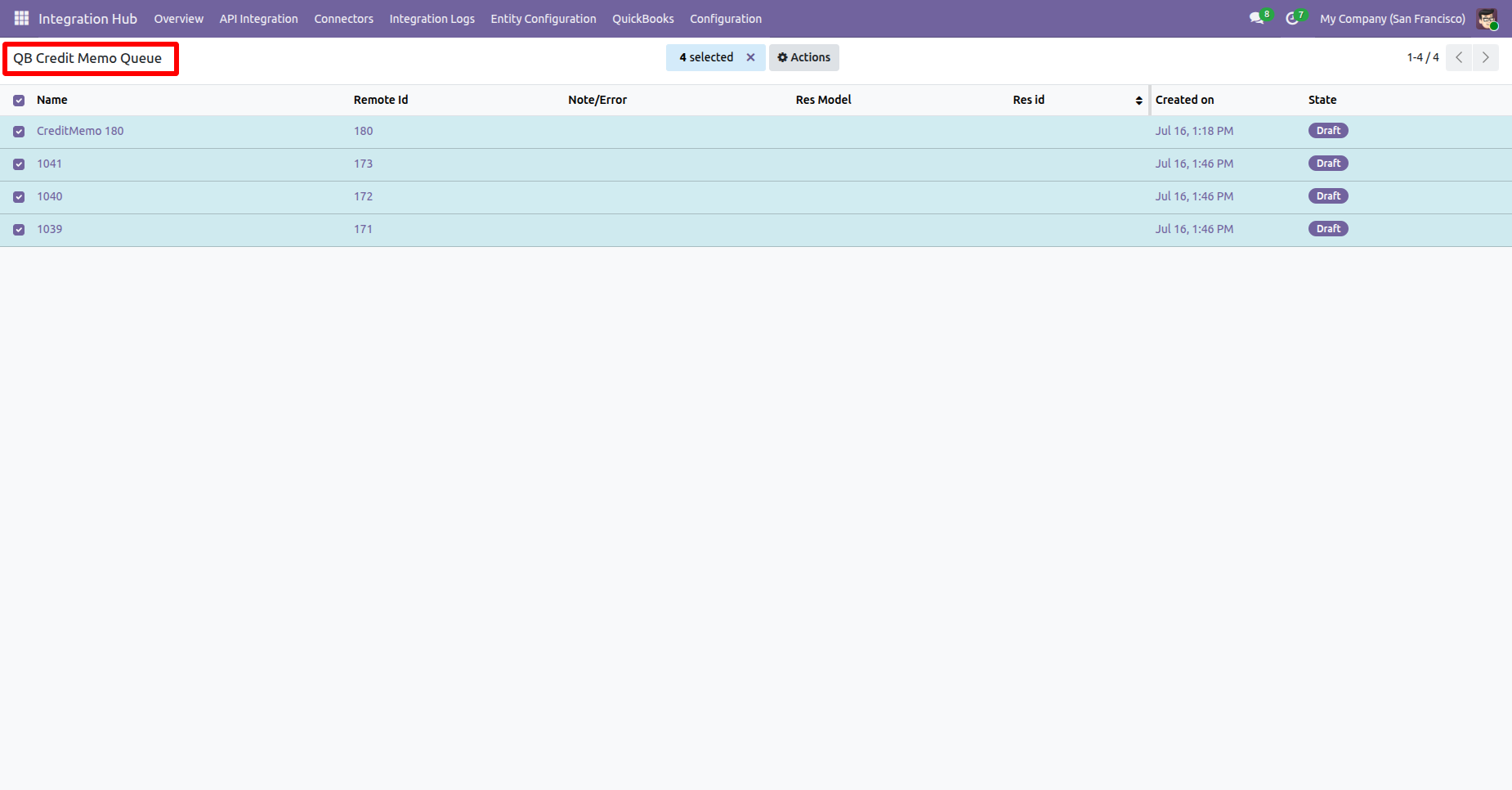This screenshot has height=790, width=1512.
Task: Open the conversations chat bubble icon
Action: pyautogui.click(x=1256, y=18)
